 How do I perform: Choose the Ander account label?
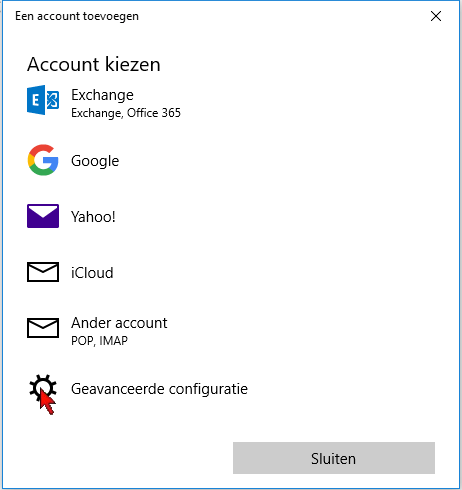119,323
